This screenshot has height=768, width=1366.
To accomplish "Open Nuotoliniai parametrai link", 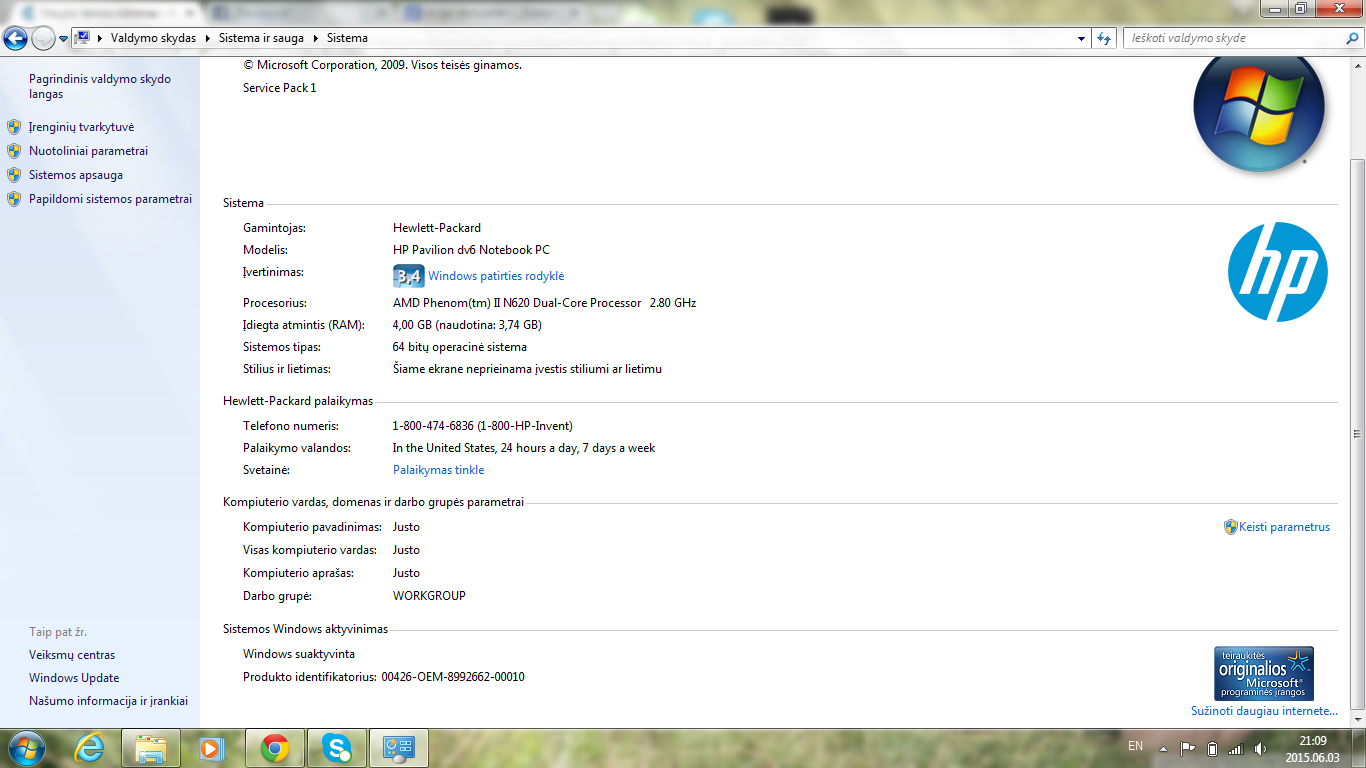I will tap(88, 151).
